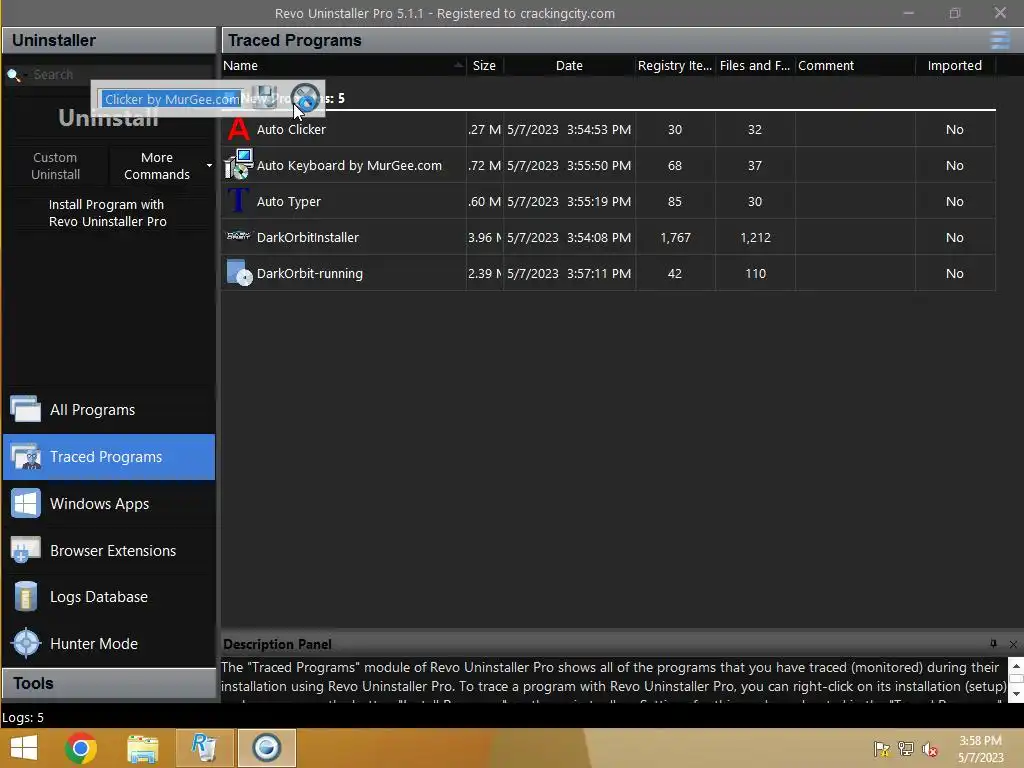This screenshot has height=768, width=1024.
Task: Open the Logs Database module
Action: tap(108, 597)
